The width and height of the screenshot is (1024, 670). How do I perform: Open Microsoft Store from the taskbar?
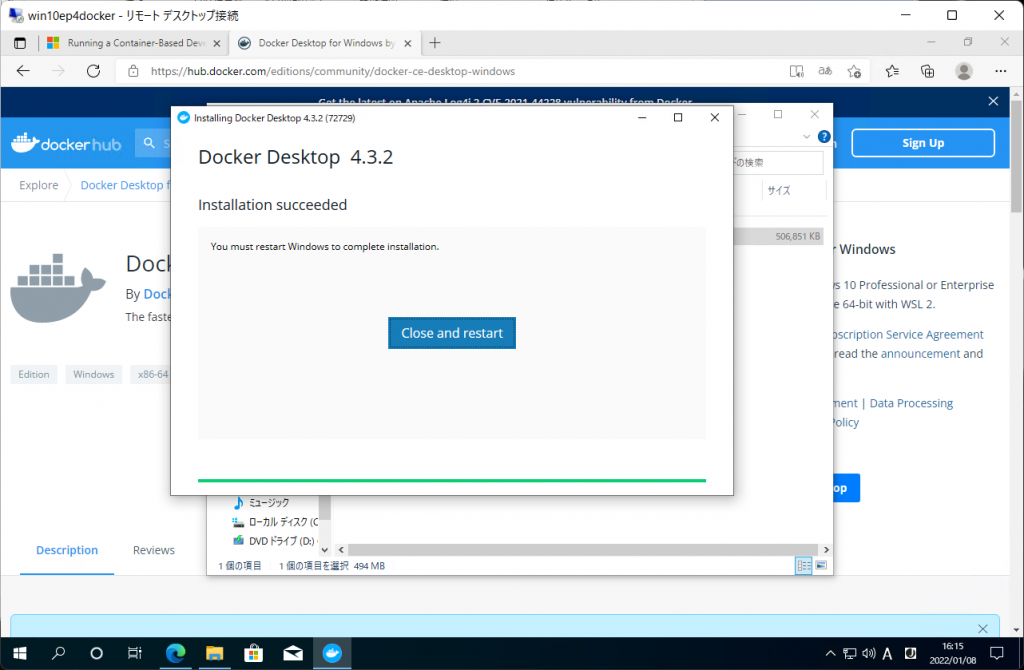tap(253, 653)
